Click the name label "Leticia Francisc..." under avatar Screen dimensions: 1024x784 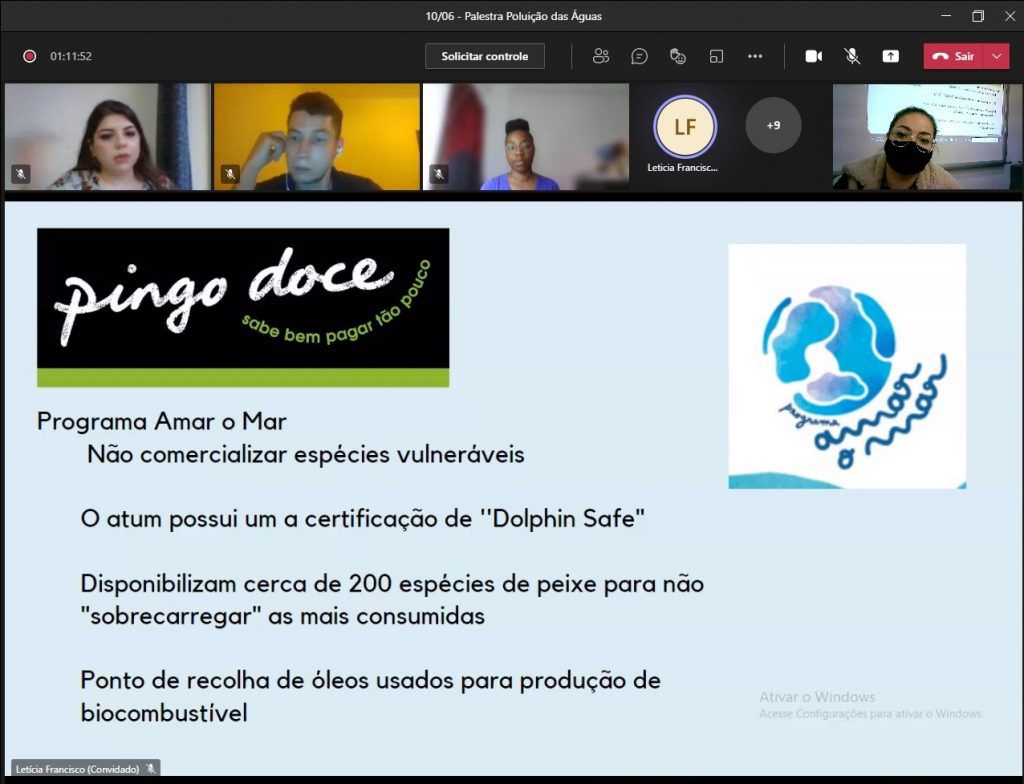click(682, 168)
